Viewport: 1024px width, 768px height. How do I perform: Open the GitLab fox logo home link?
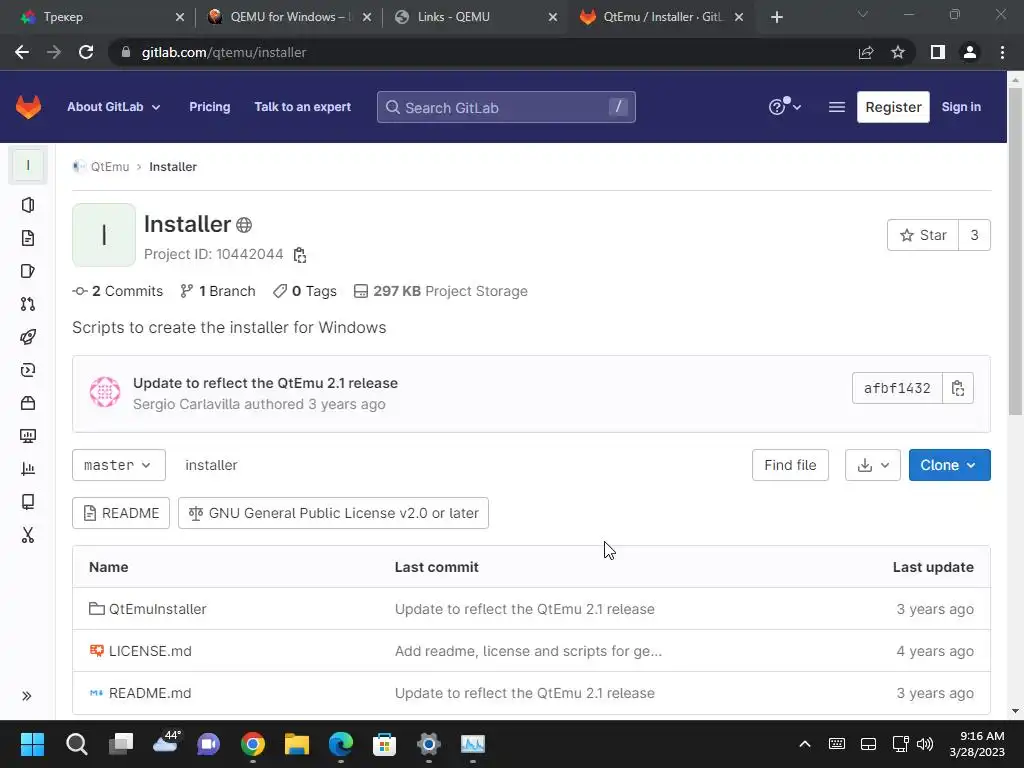(28, 107)
